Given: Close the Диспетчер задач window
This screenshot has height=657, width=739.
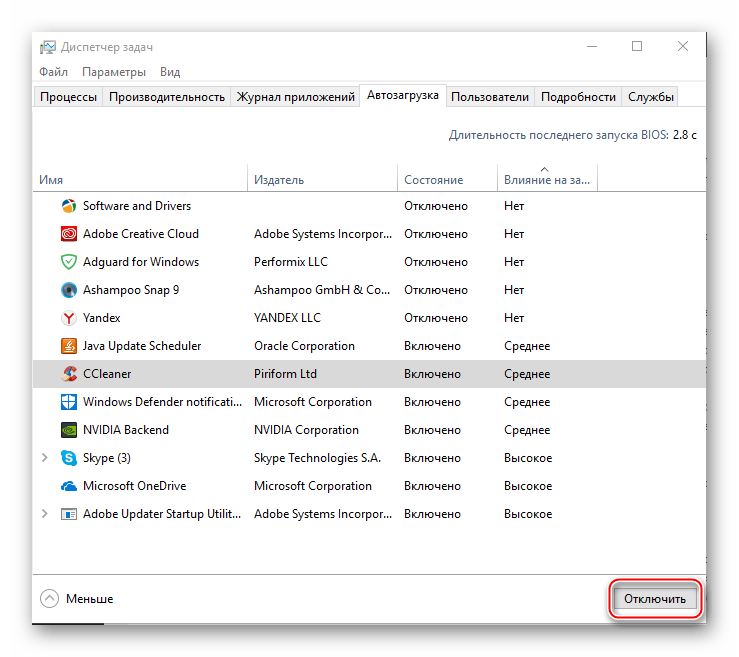Looking at the screenshot, I should [x=682, y=46].
